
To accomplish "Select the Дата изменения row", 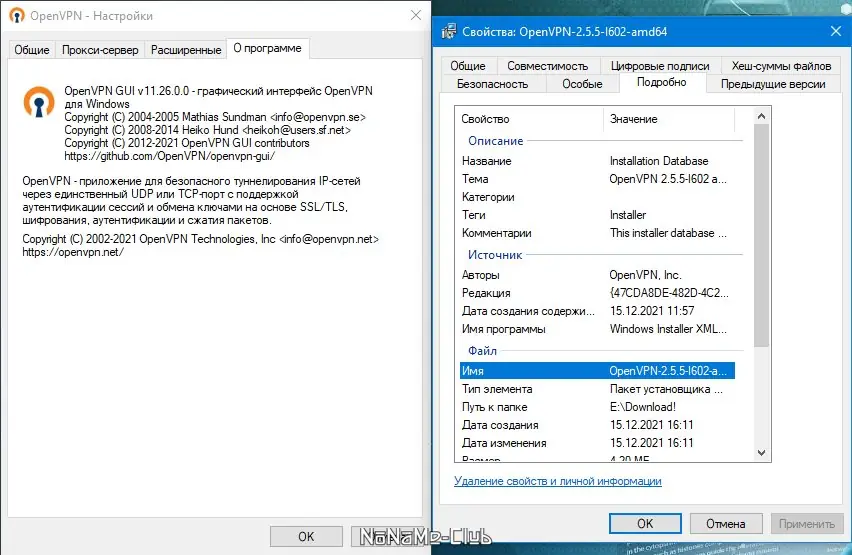I will [x=597, y=443].
